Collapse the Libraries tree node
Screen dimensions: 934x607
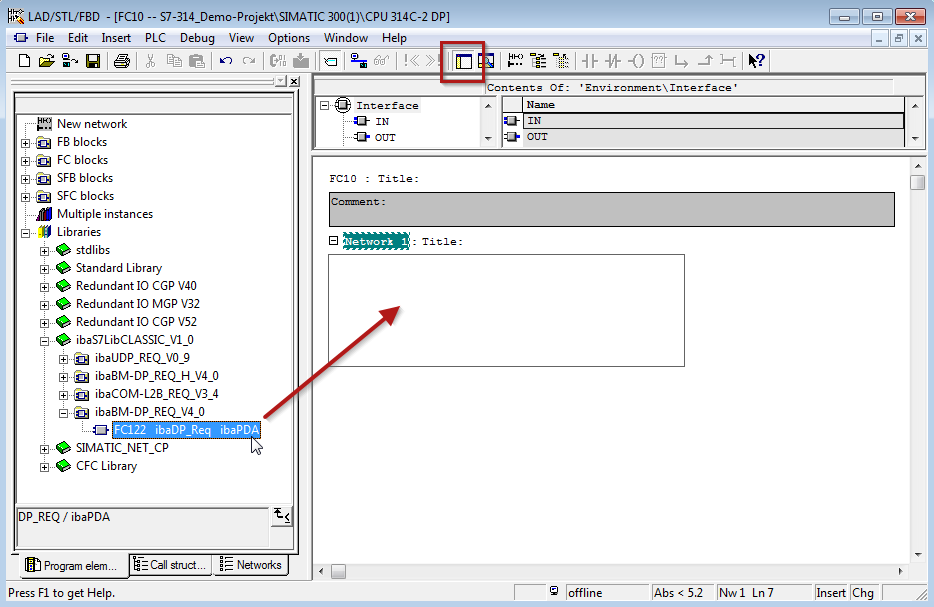(26, 233)
